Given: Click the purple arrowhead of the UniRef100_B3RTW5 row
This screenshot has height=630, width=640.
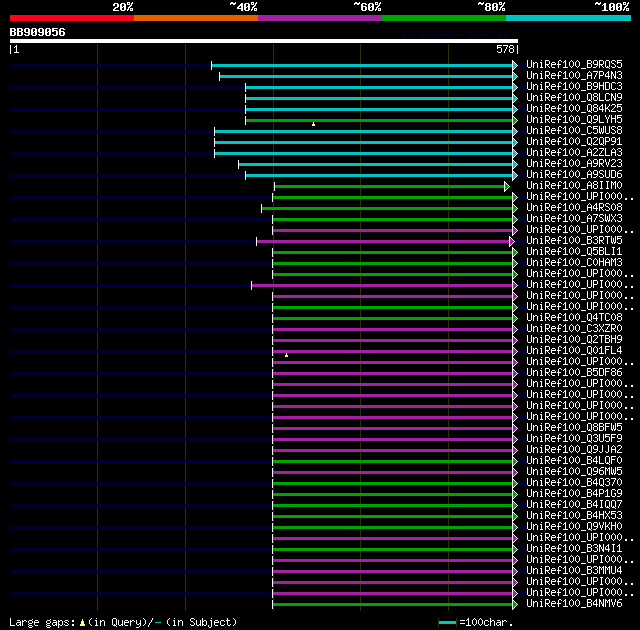Looking at the screenshot, I should pyautogui.click(x=512, y=242).
